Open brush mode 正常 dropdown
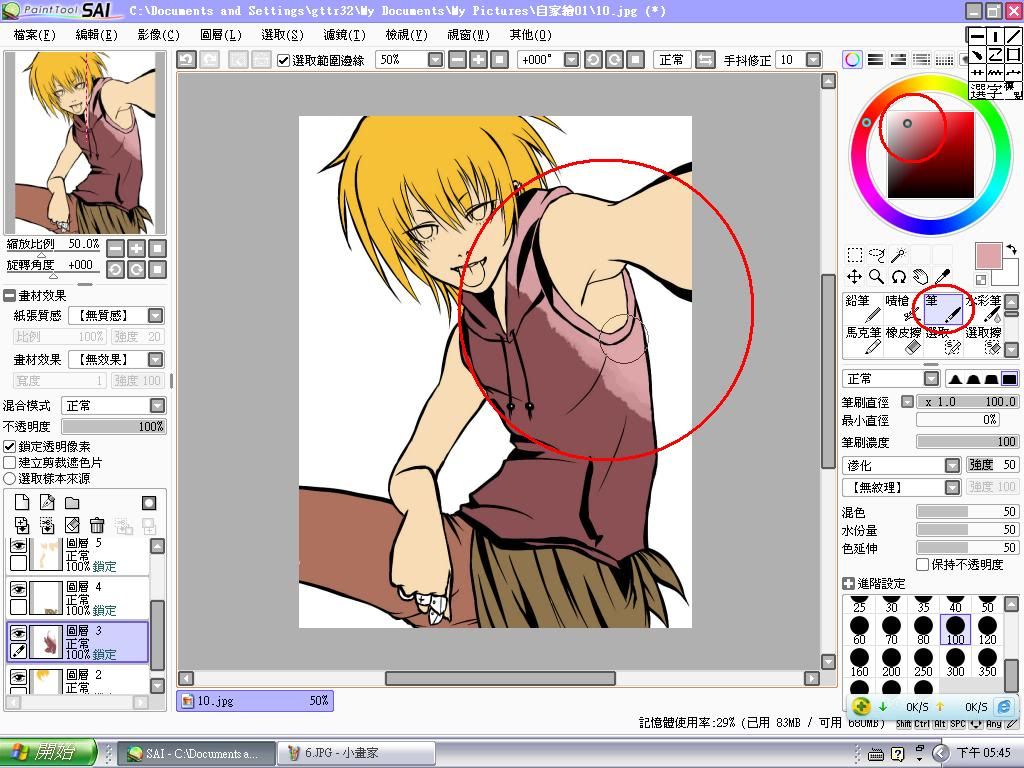The image size is (1024, 768). tap(931, 379)
